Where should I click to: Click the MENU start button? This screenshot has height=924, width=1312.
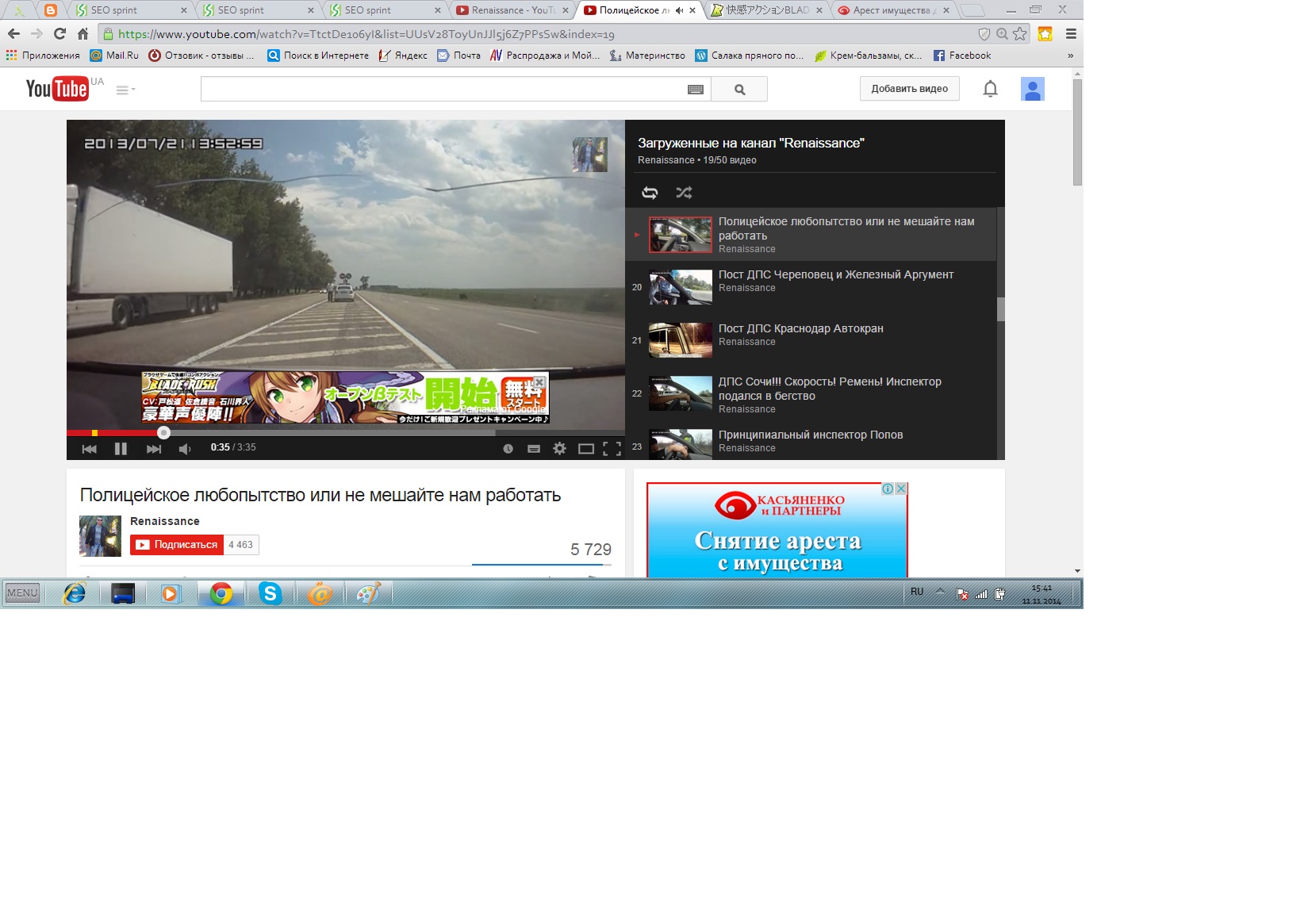click(22, 592)
